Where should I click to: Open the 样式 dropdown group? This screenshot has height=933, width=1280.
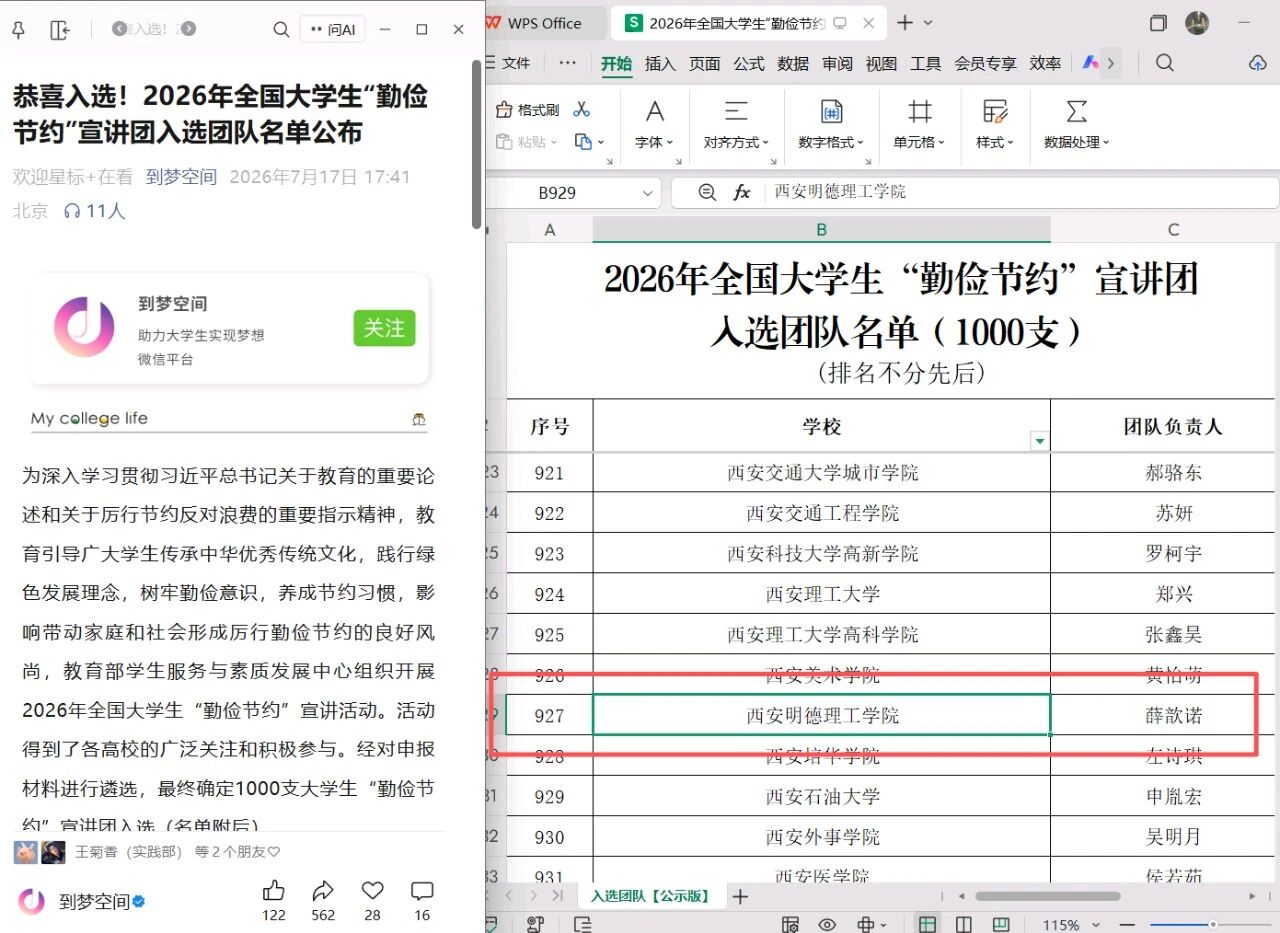tap(995, 142)
